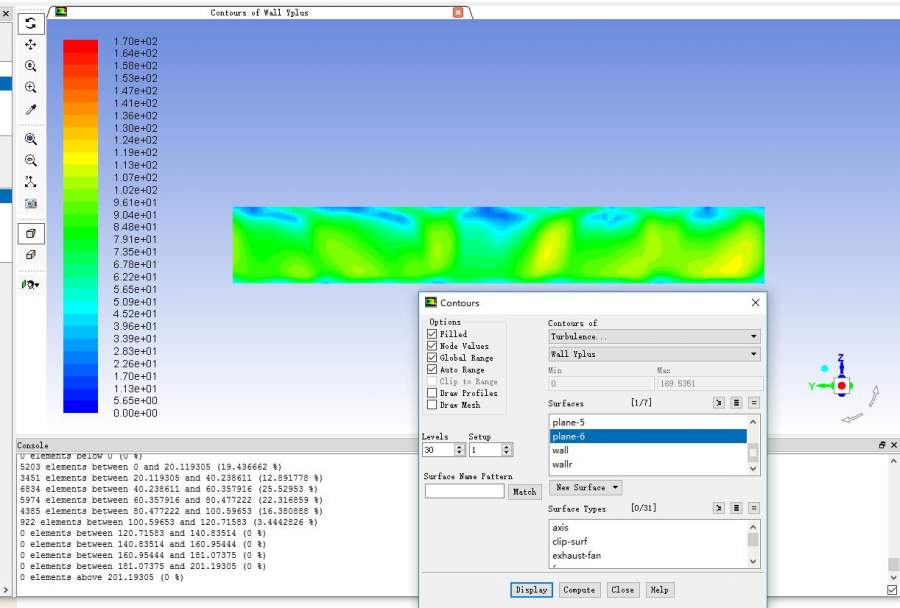Click the horizontal rotate arrow near triad
This screenshot has height=608, width=900.
852,417
